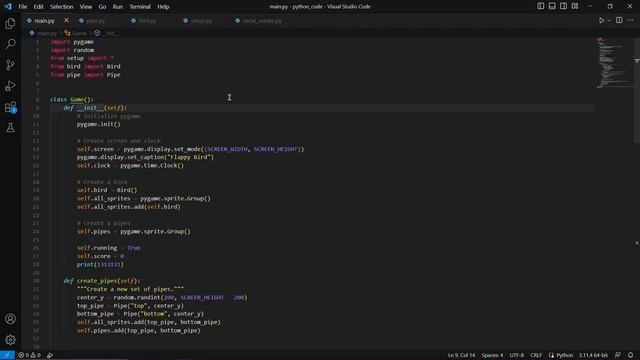Open the Selection menu
Screen dimensions: 640x360
[62, 7]
